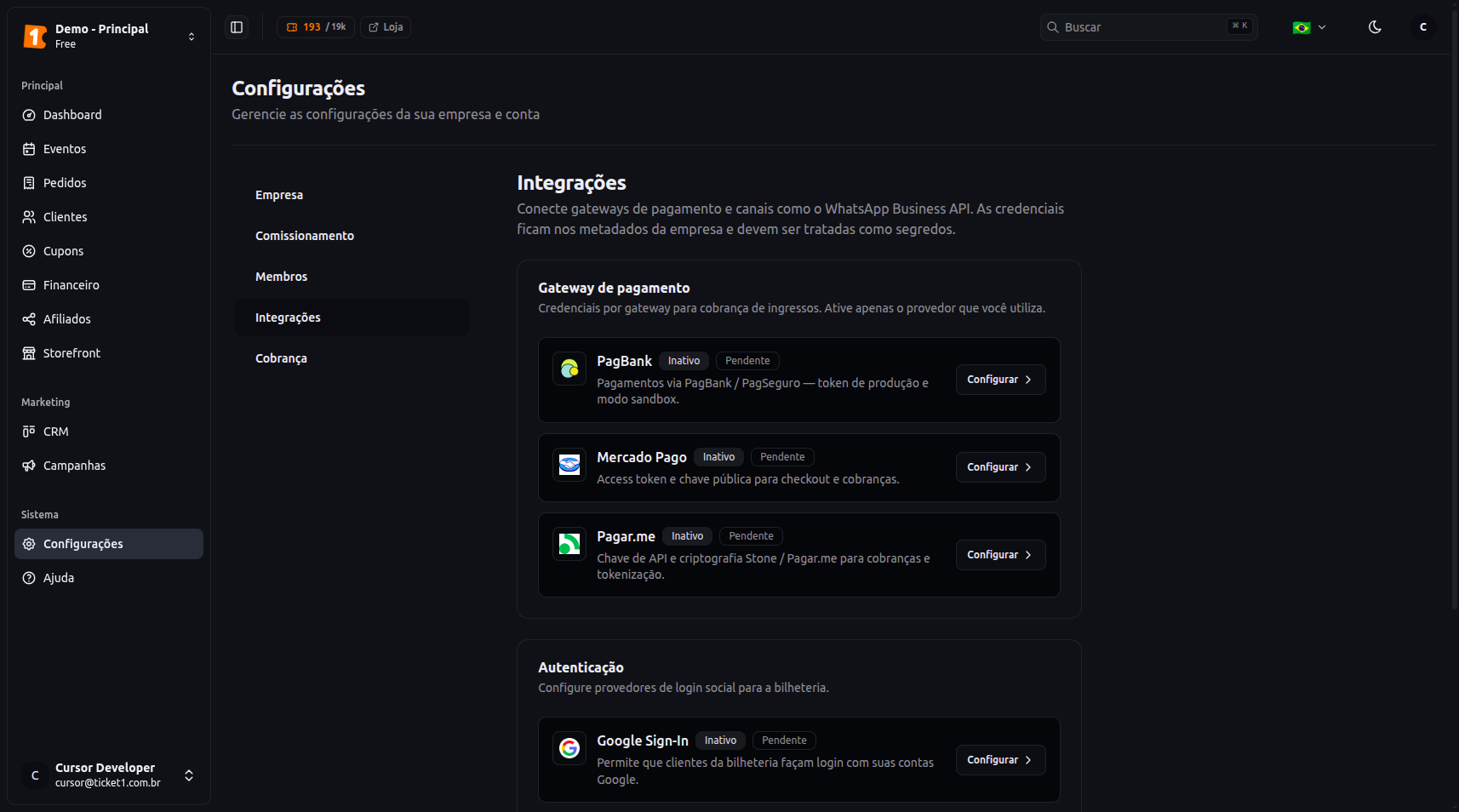Open the Clientes section
The width and height of the screenshot is (1459, 812).
109,217
